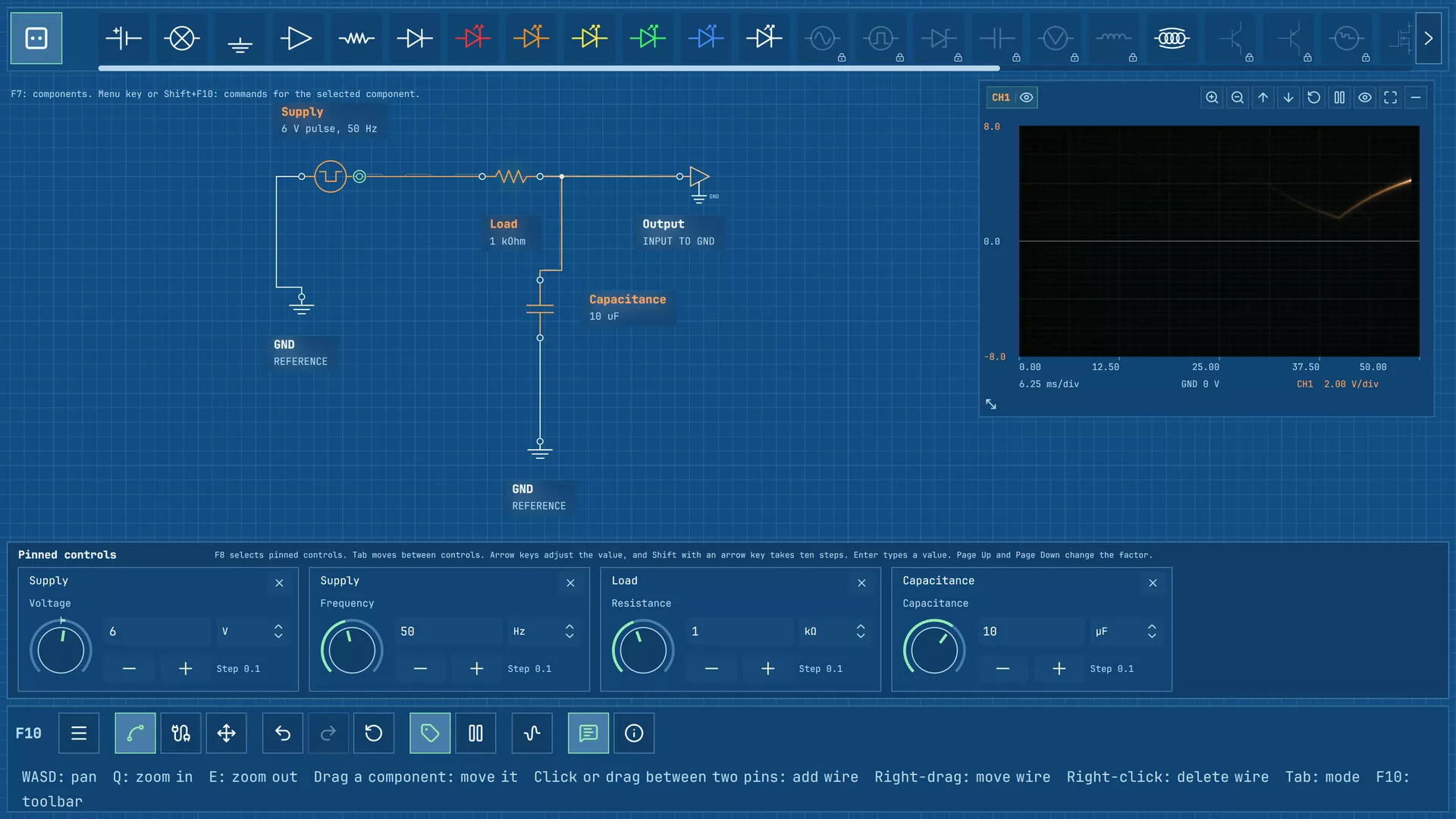Open the F10 hamburger menu
Image resolution: width=1456 pixels, height=819 pixels.
click(x=79, y=733)
